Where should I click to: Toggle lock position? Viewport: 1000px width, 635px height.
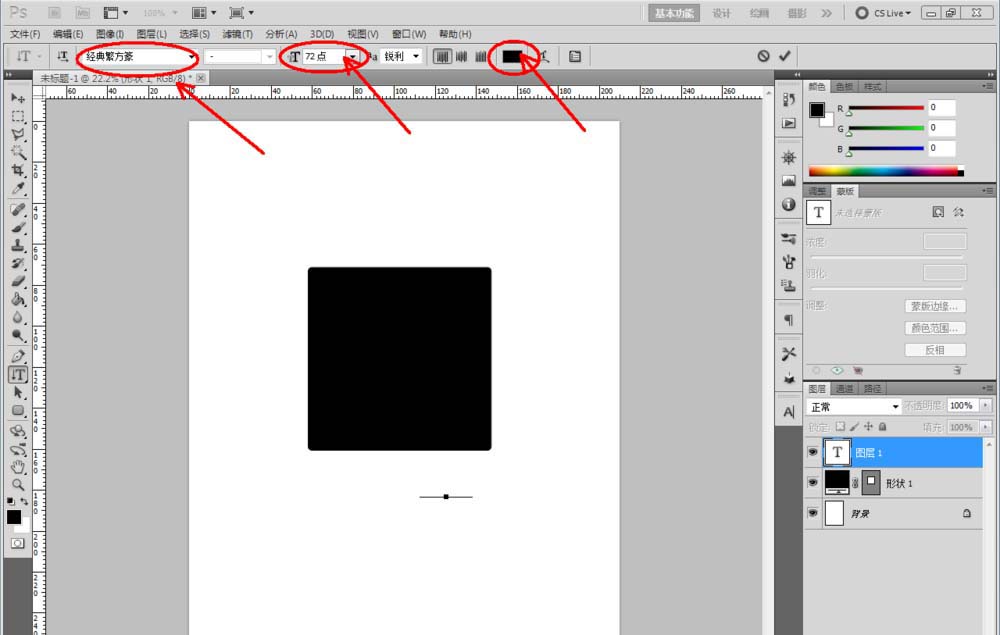[x=869, y=427]
